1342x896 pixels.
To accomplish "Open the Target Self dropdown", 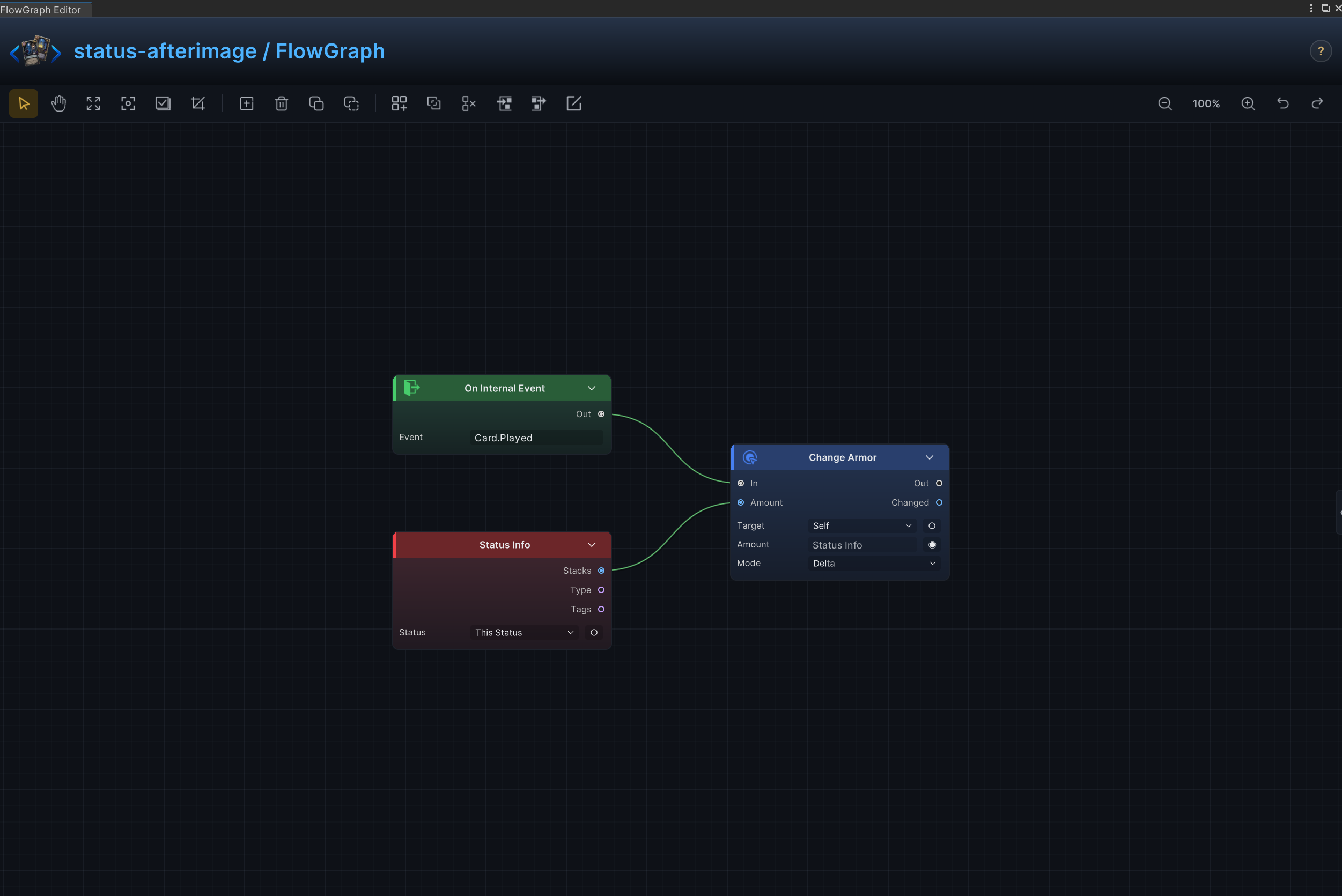I will click(862, 525).
